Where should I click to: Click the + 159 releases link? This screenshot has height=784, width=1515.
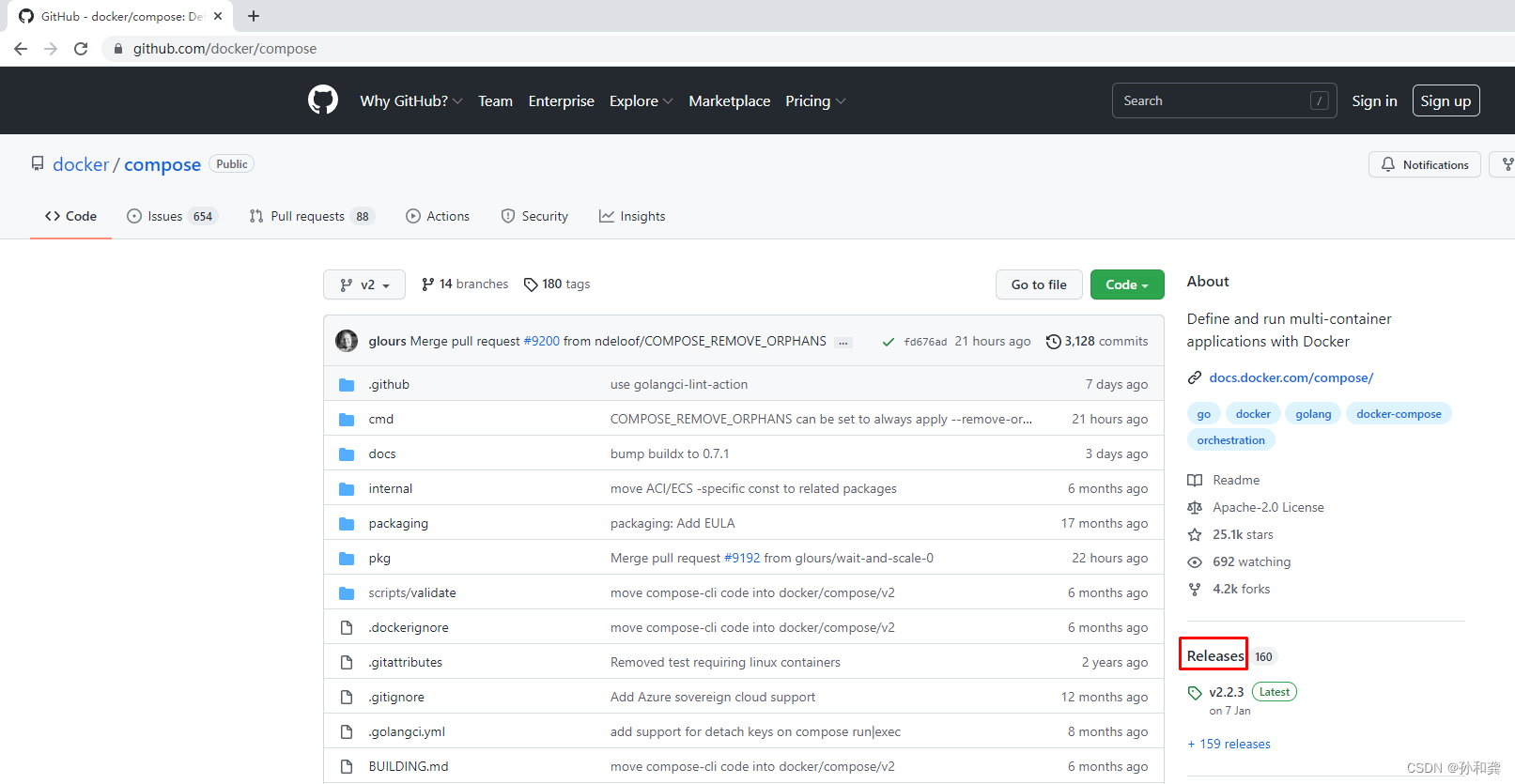(x=1229, y=744)
